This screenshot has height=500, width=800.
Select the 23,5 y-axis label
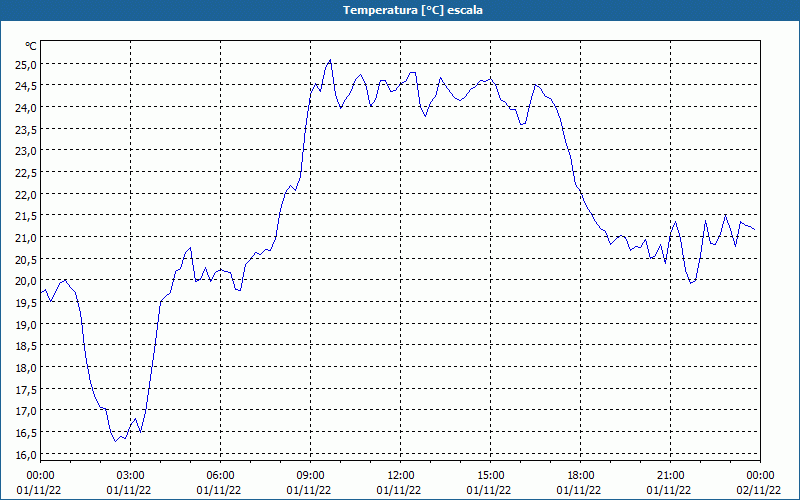pos(27,130)
